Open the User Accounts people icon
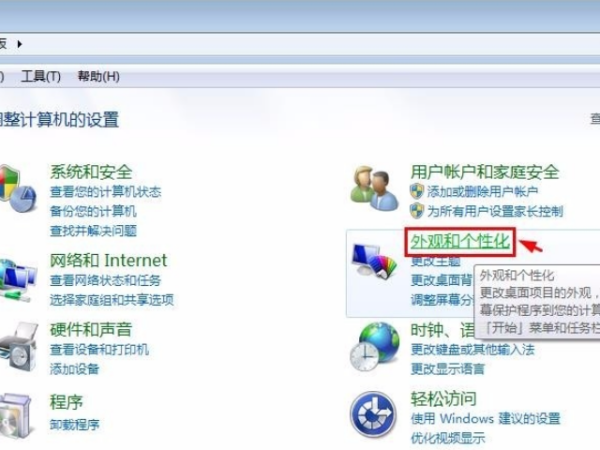This screenshot has width=600, height=450. [374, 188]
